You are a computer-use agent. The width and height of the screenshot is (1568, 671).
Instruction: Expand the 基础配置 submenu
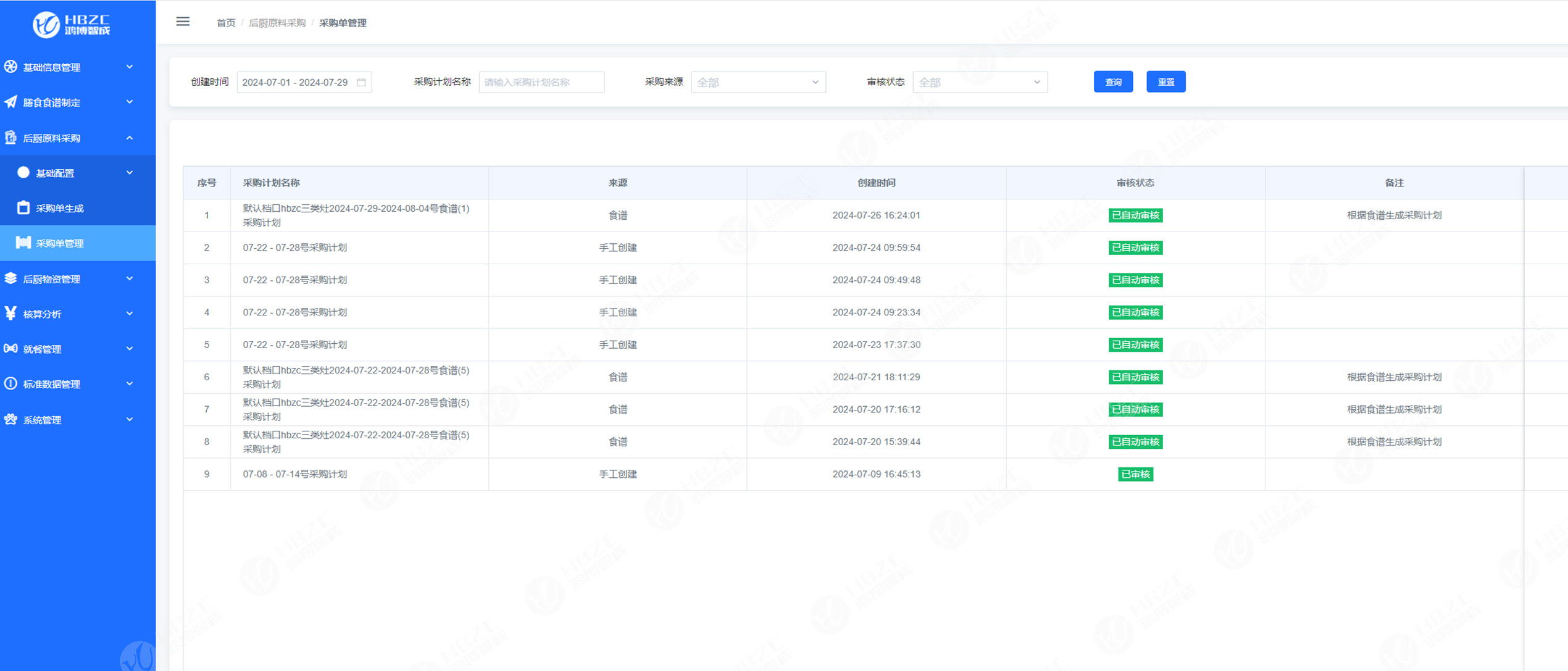point(78,173)
